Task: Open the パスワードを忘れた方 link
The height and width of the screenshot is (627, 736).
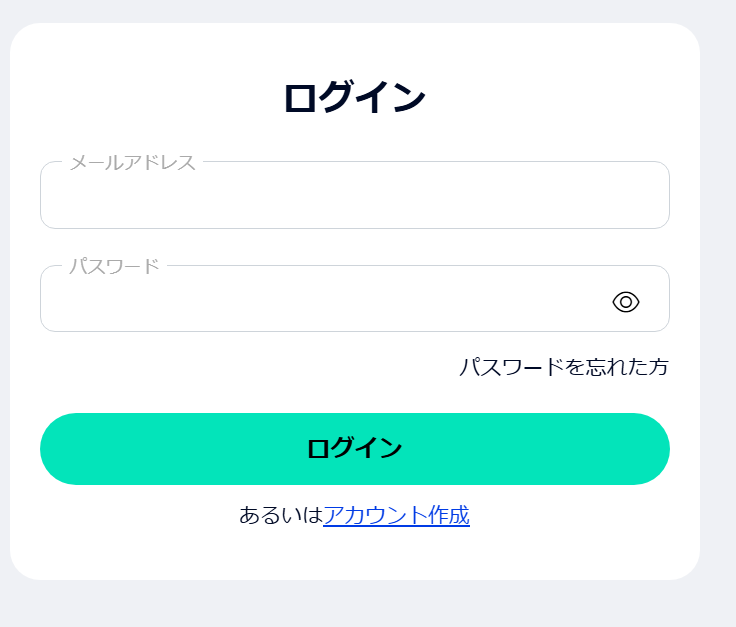Action: 563,367
